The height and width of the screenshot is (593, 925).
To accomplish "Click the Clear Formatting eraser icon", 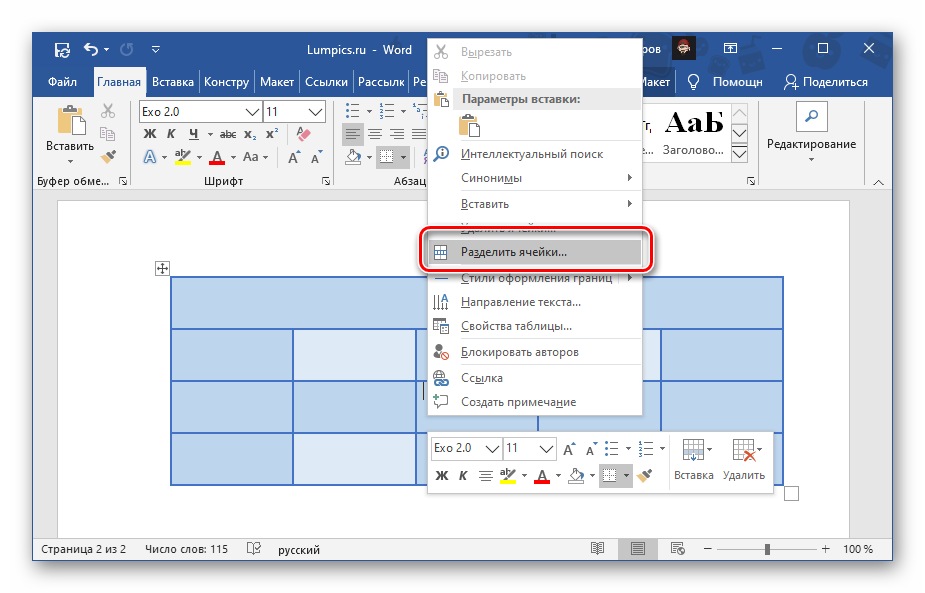I will (x=305, y=134).
